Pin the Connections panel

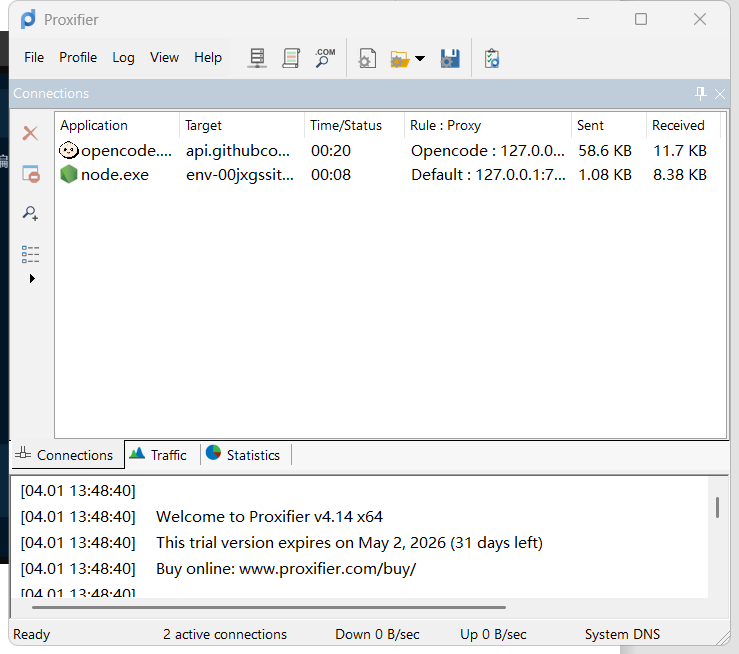pos(700,93)
